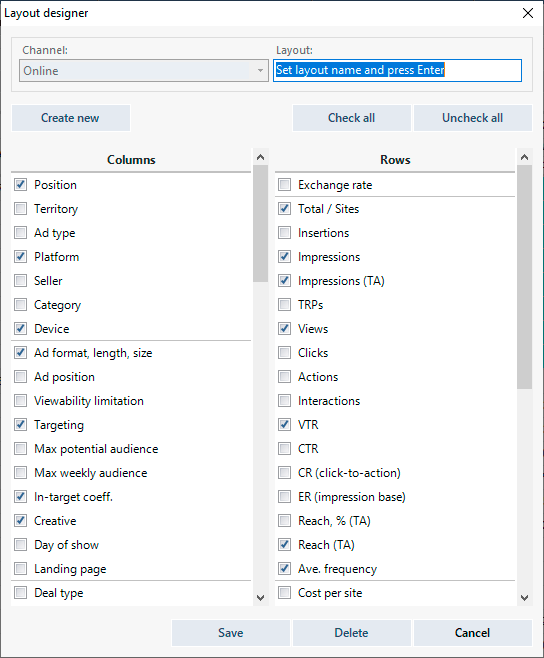Click Uncheck all button
This screenshot has height=658, width=544.
473,118
